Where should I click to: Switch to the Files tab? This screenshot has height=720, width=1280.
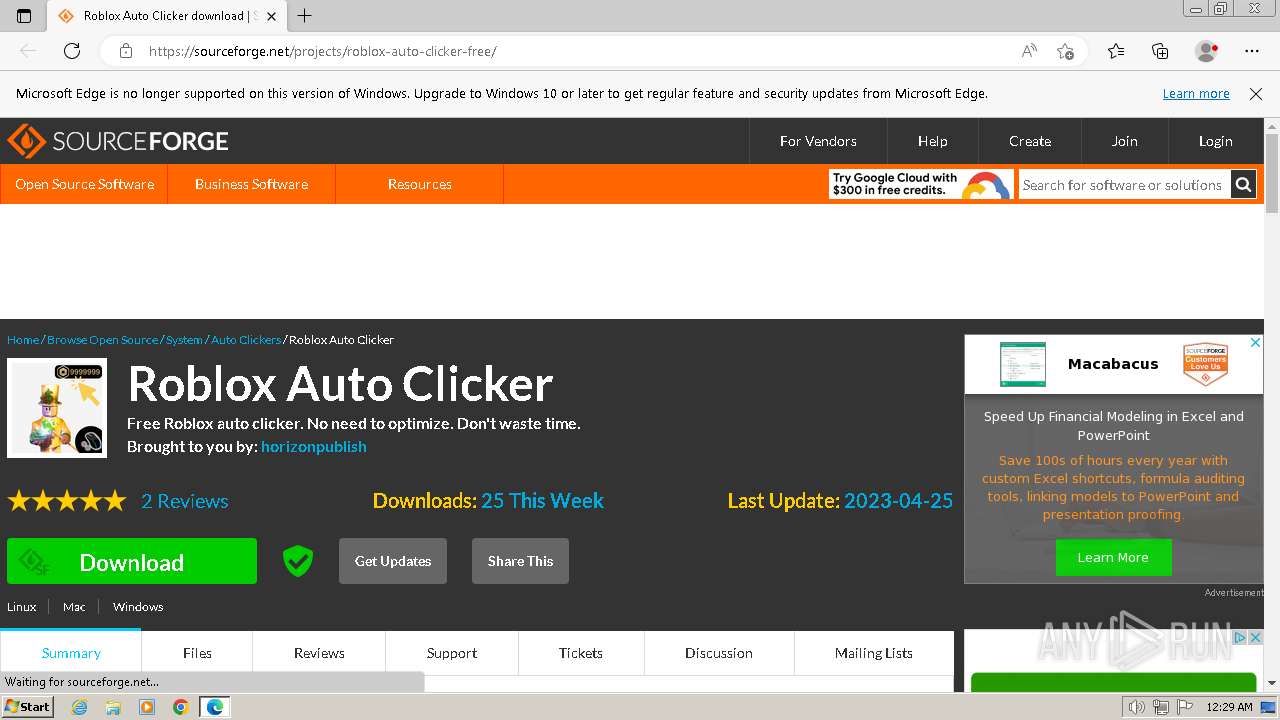pos(197,653)
